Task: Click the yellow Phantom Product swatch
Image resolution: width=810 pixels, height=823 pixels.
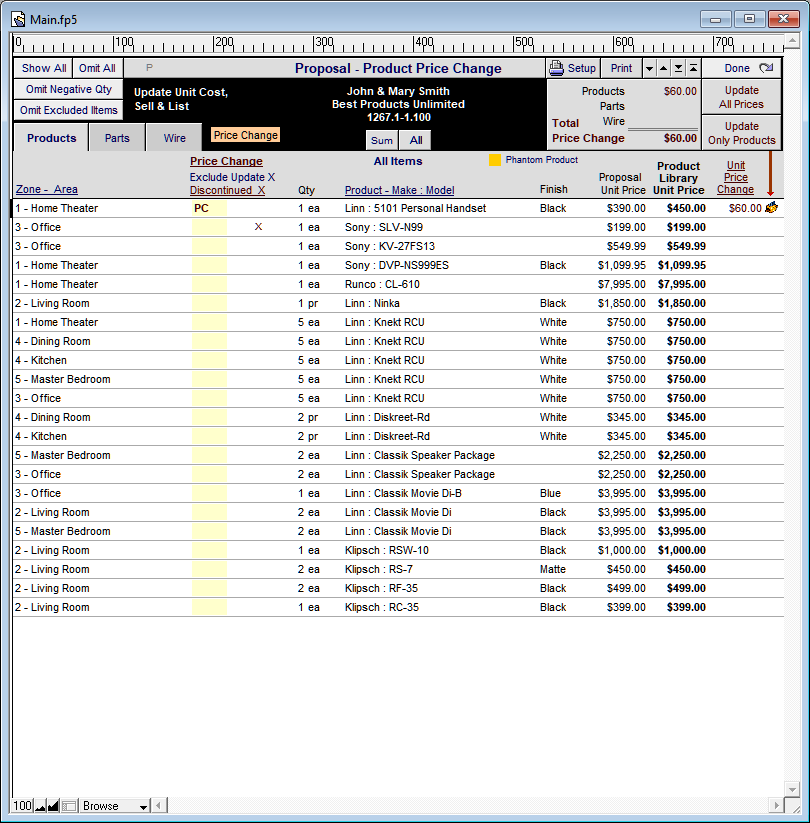Action: (495, 160)
